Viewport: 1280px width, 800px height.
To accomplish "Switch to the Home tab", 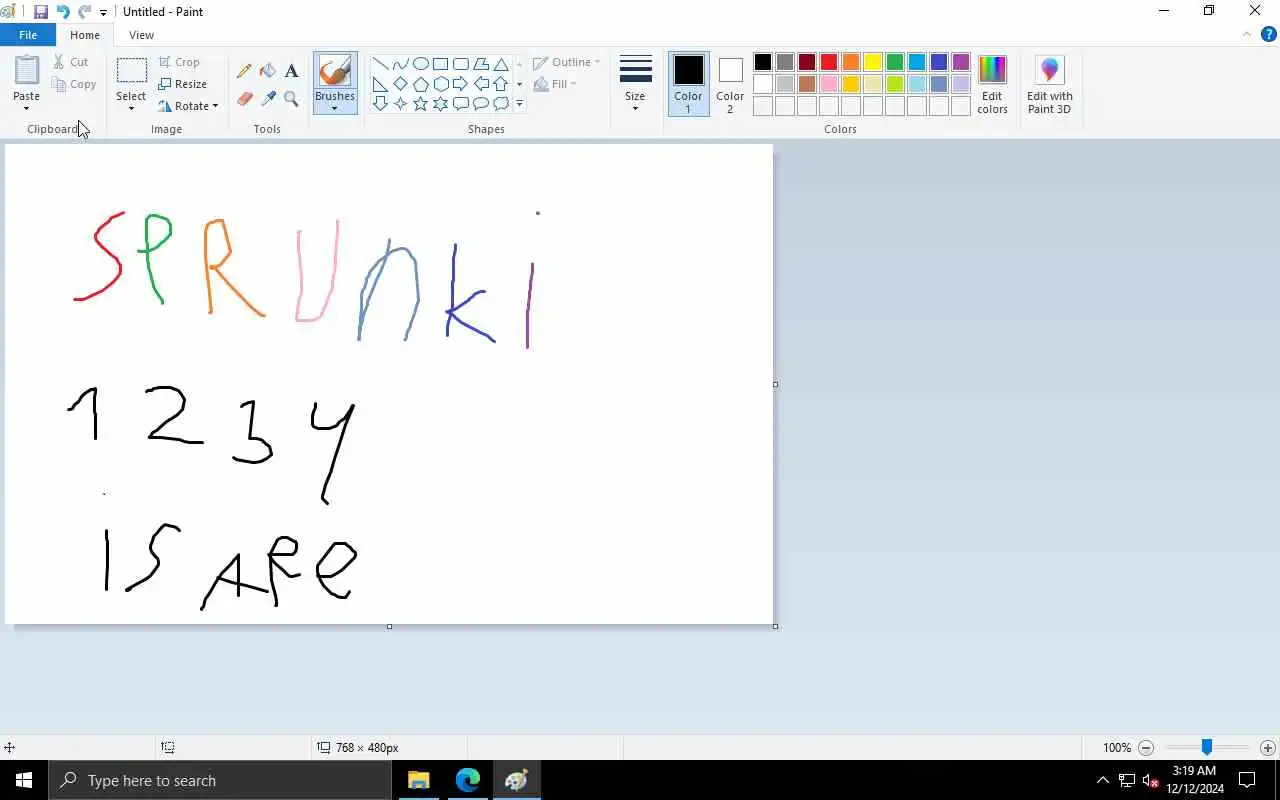I will coord(85,35).
